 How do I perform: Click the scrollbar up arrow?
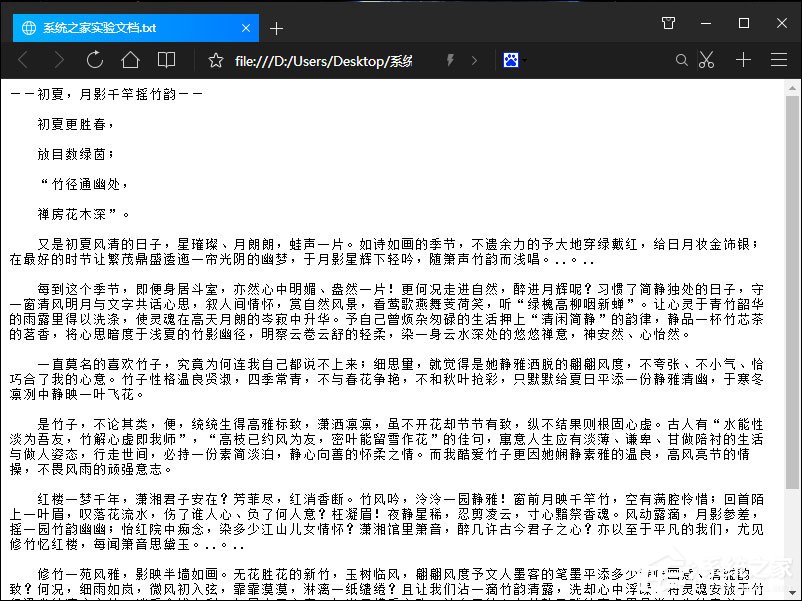(792, 88)
